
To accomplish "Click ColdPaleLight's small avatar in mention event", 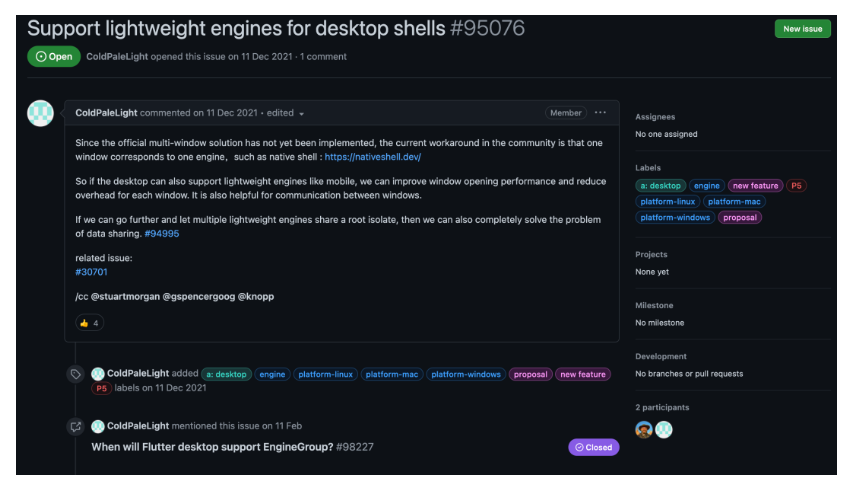I will click(x=98, y=426).
